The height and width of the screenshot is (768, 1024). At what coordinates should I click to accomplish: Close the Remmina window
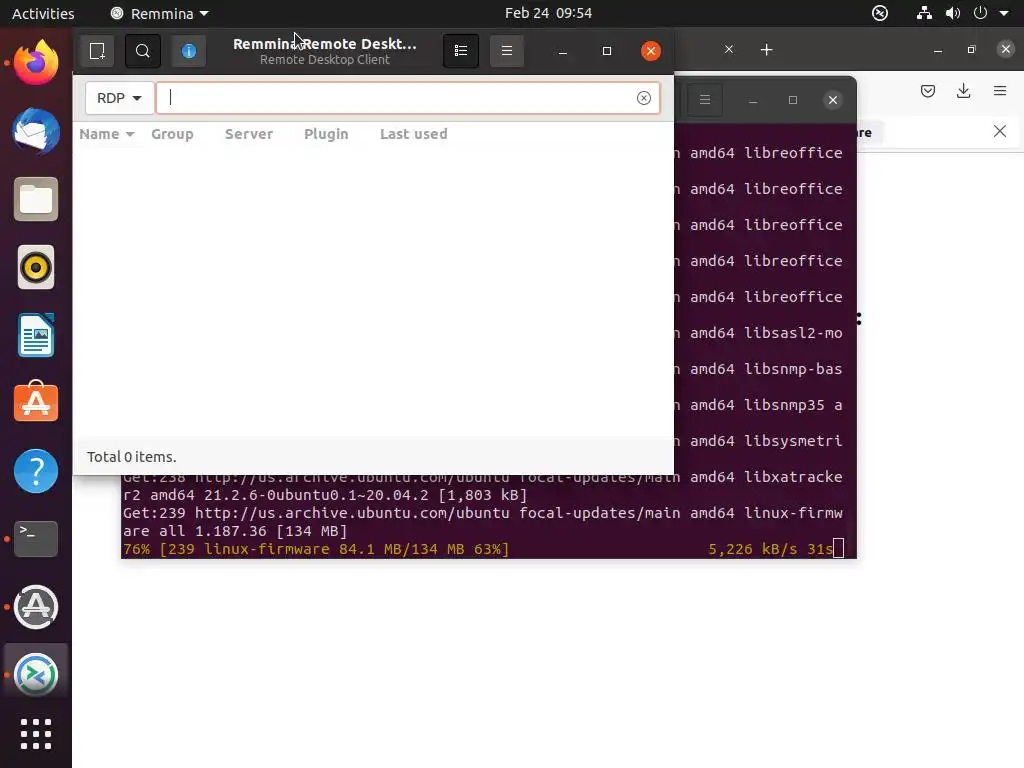coord(650,51)
